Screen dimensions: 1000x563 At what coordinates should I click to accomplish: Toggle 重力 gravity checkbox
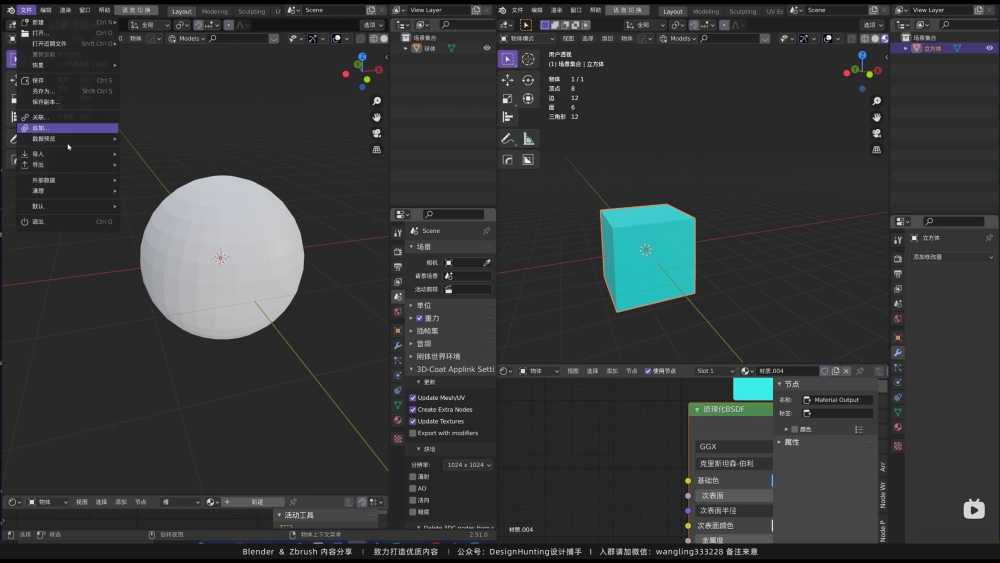coord(420,318)
